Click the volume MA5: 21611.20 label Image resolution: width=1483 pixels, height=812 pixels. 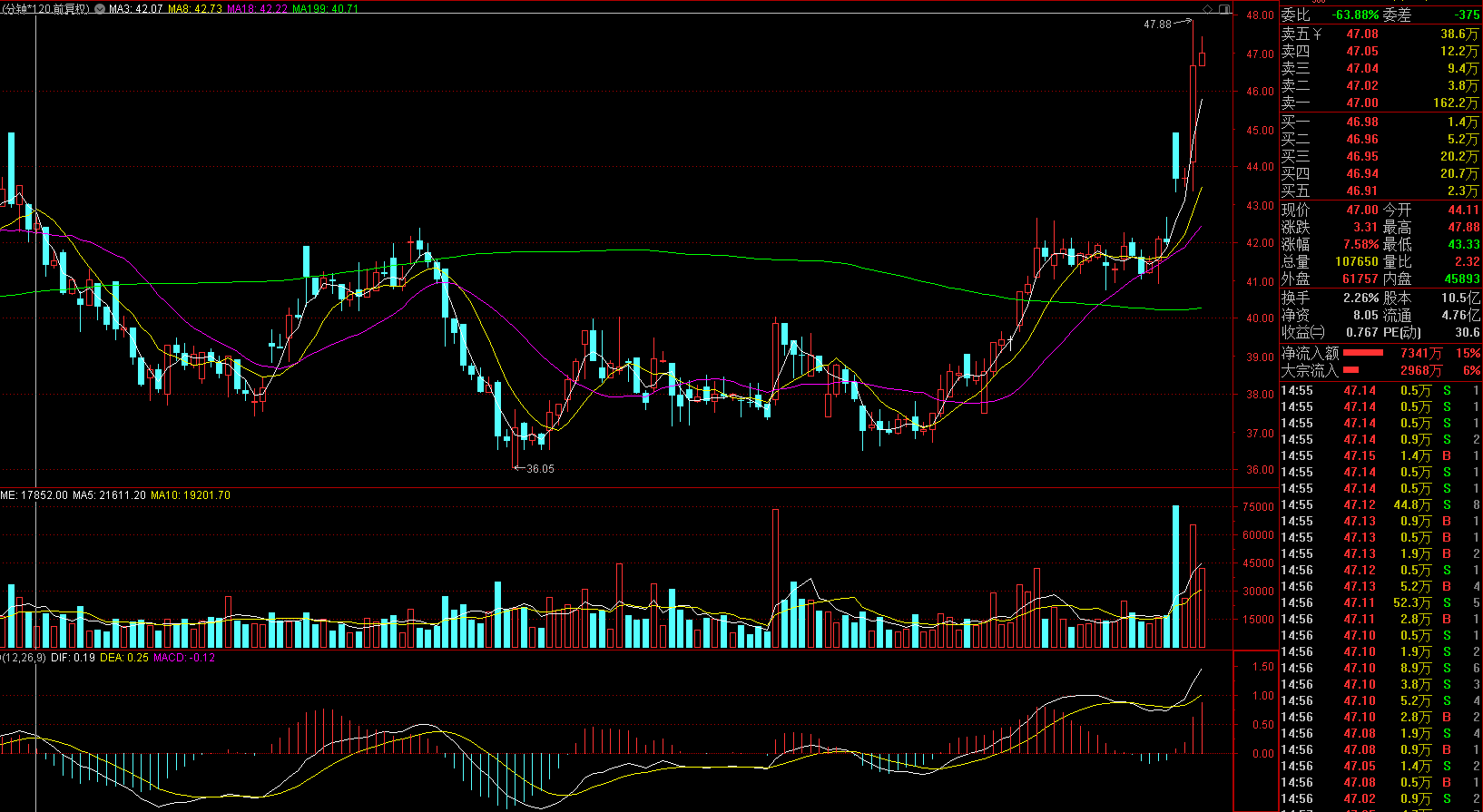(109, 495)
